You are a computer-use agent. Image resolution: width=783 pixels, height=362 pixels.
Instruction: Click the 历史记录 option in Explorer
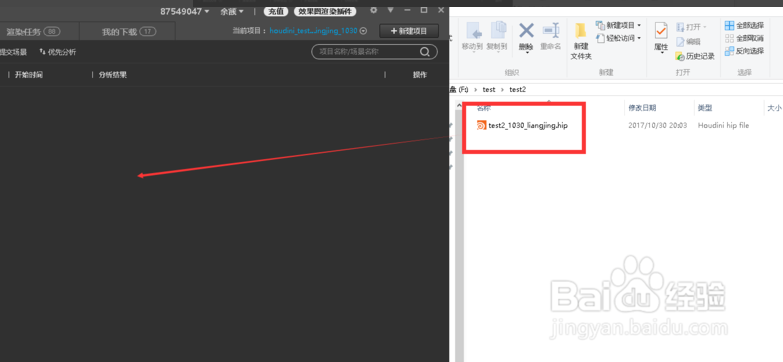click(x=695, y=56)
